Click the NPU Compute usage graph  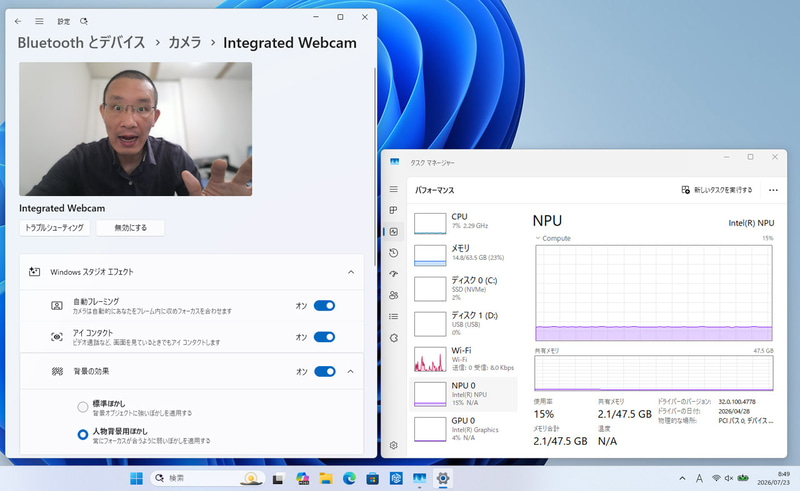pyautogui.click(x=654, y=293)
